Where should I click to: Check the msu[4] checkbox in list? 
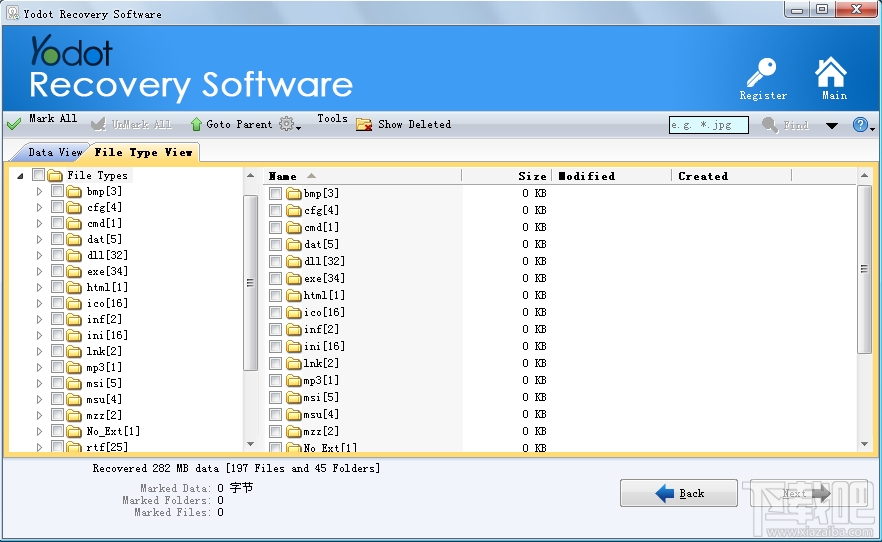tap(275, 415)
